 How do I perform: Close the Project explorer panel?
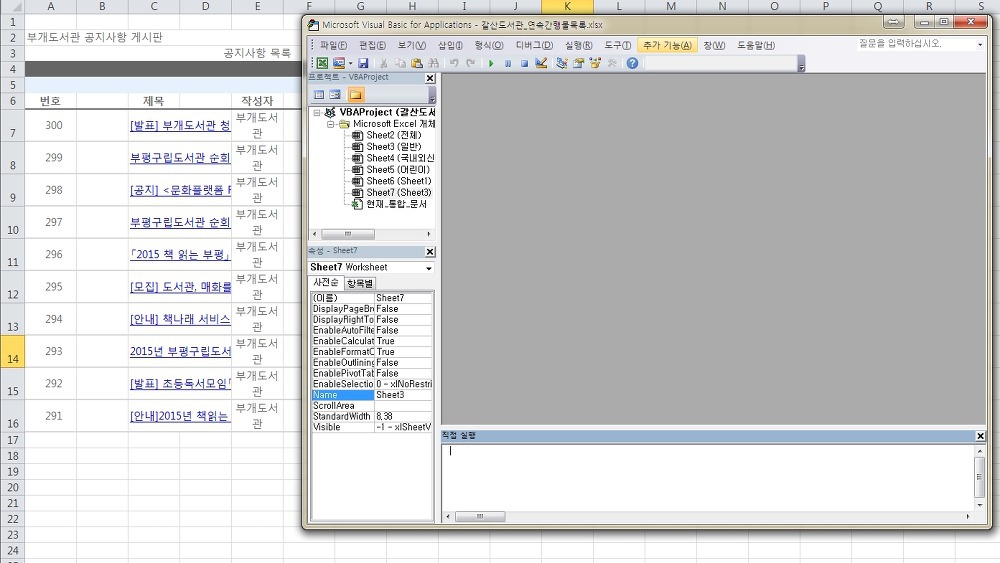point(430,78)
